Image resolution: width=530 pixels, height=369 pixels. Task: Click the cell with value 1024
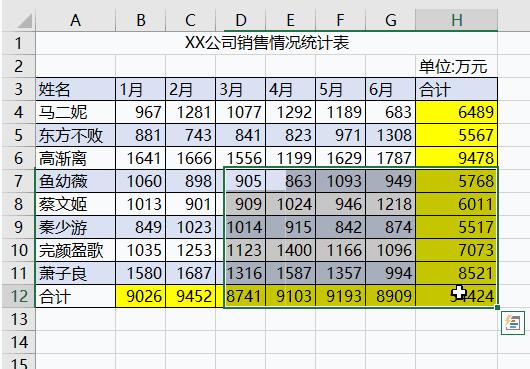click(290, 204)
